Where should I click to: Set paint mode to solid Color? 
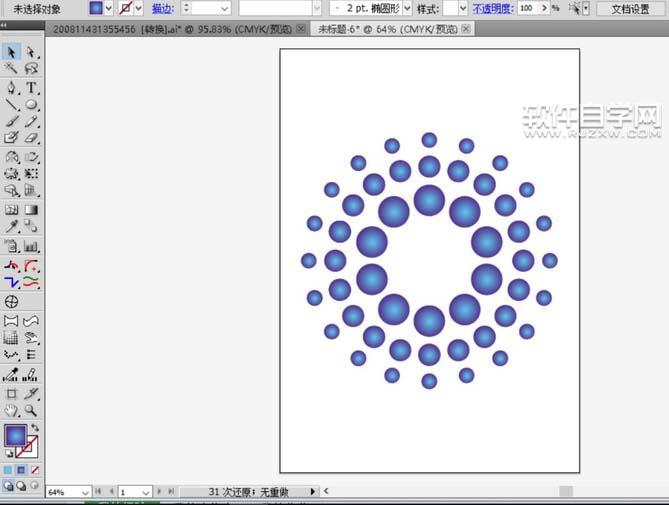click(x=8, y=470)
